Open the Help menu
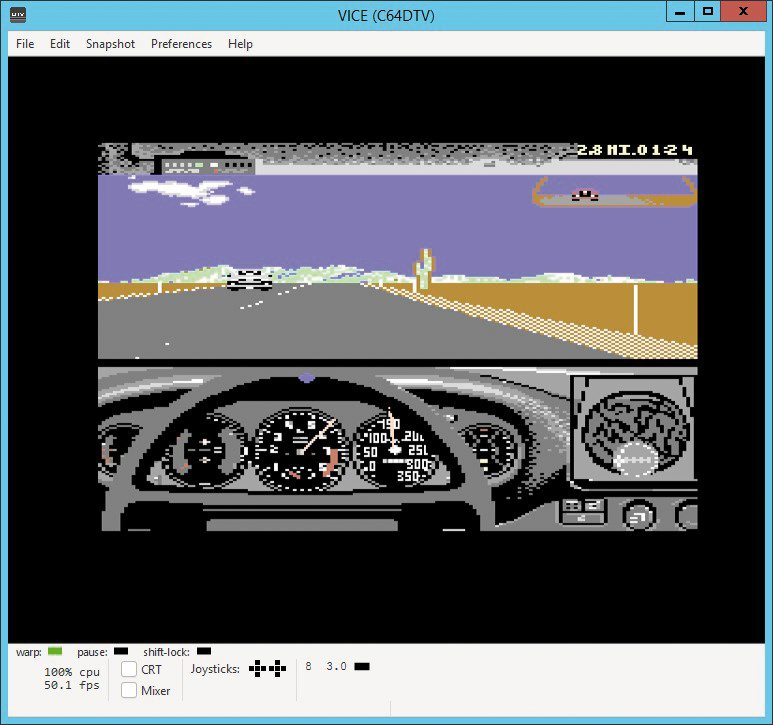The height and width of the screenshot is (725, 773). (x=240, y=44)
